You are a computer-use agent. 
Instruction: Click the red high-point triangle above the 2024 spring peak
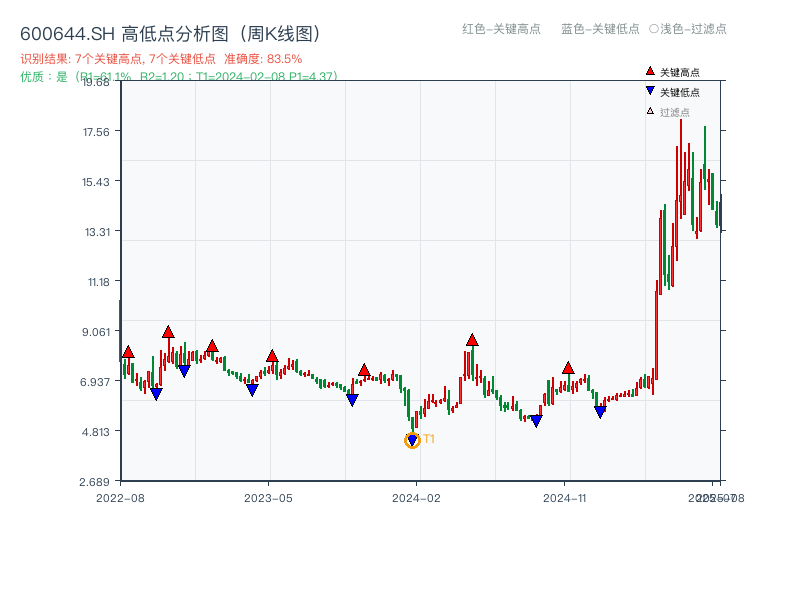click(470, 340)
